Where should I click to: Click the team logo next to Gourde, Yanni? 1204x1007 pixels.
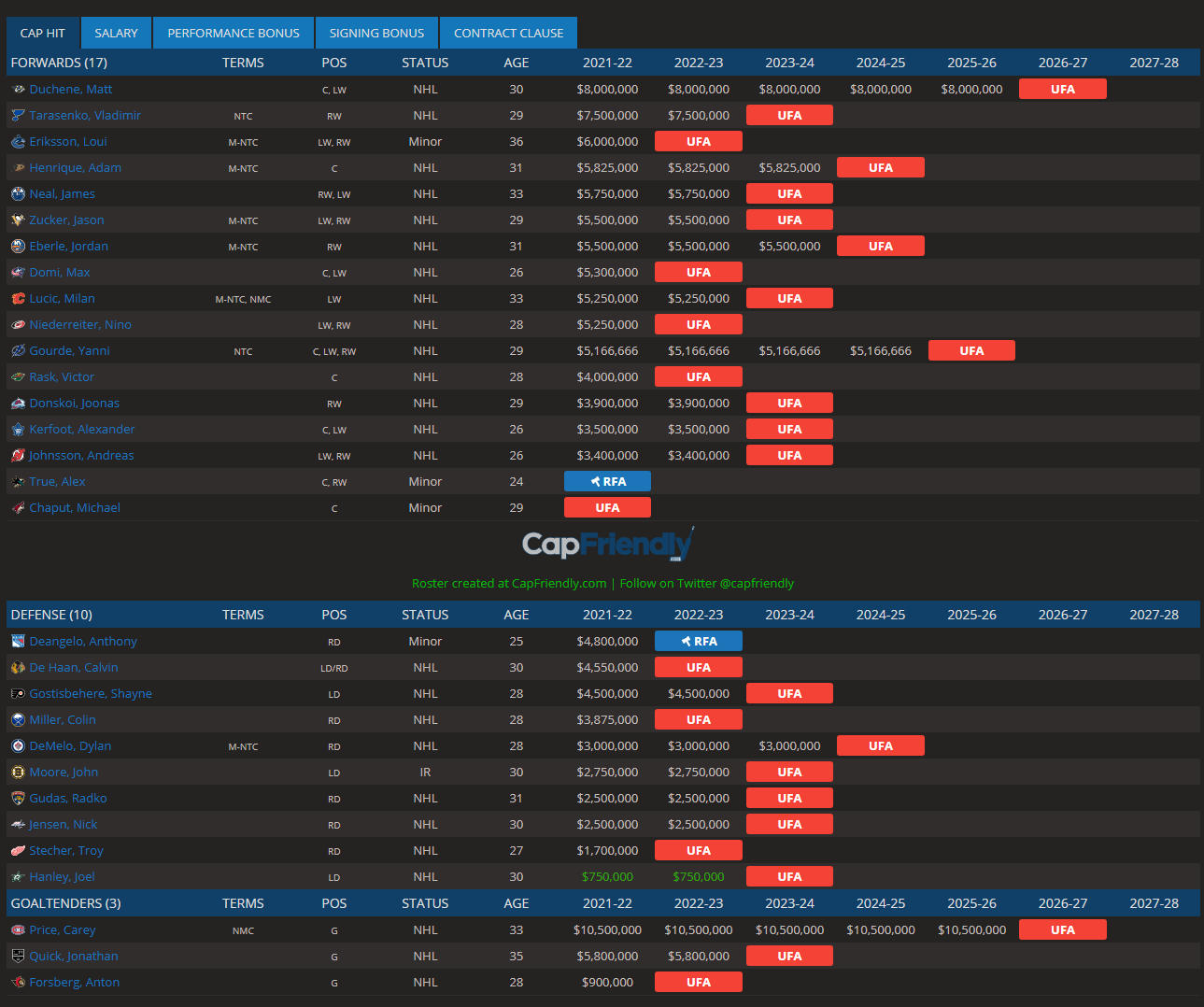[18, 351]
